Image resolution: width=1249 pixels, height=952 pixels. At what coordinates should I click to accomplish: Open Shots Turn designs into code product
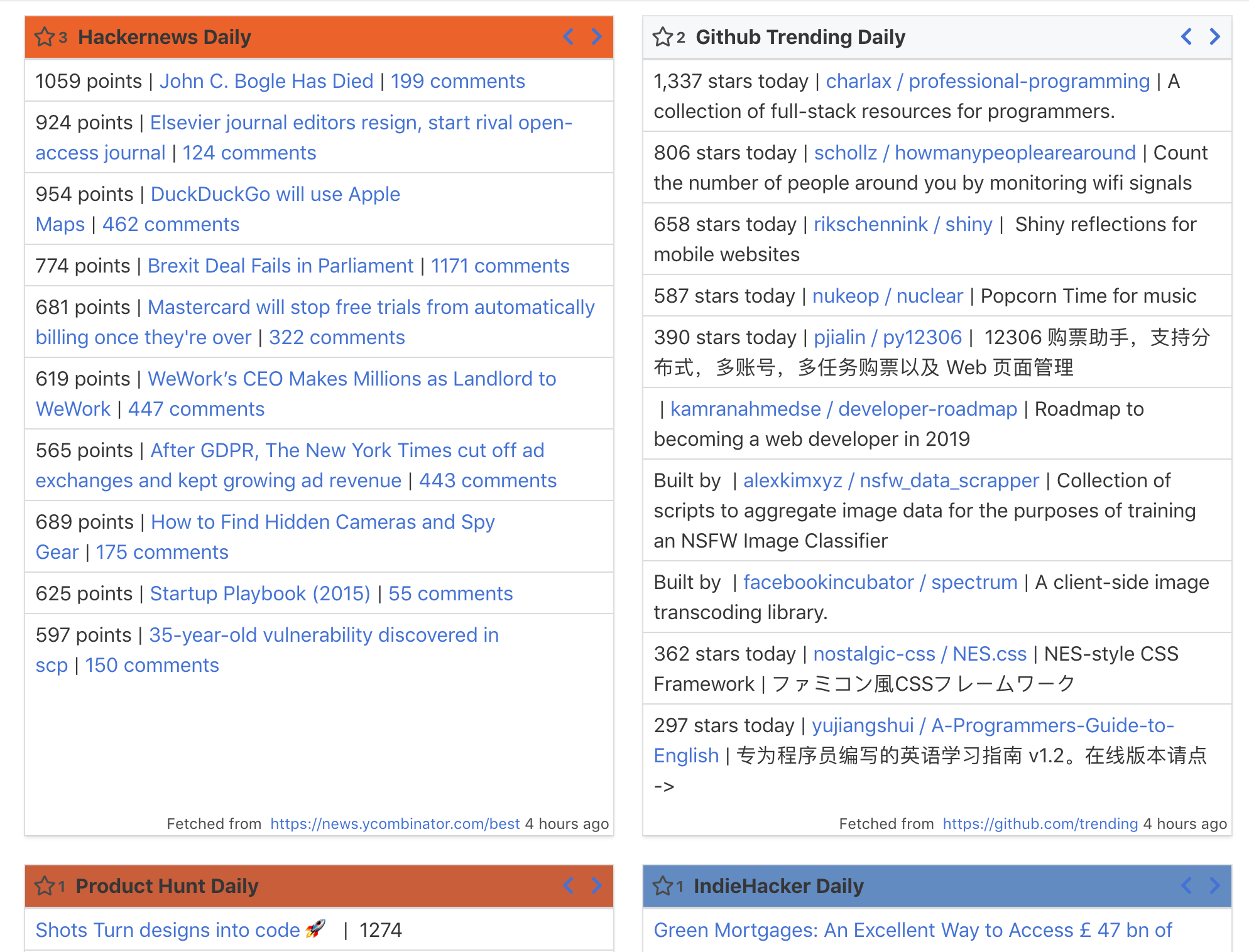(x=168, y=930)
